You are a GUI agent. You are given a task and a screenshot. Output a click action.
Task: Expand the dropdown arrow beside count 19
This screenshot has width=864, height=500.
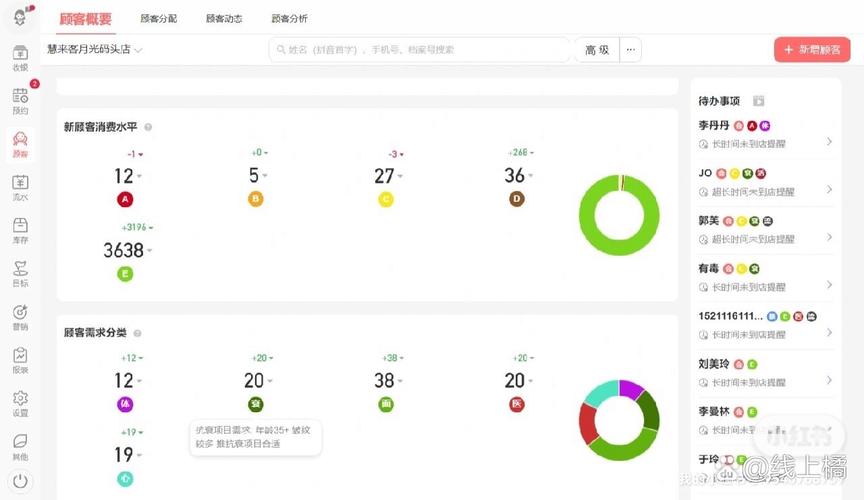pyautogui.click(x=139, y=455)
